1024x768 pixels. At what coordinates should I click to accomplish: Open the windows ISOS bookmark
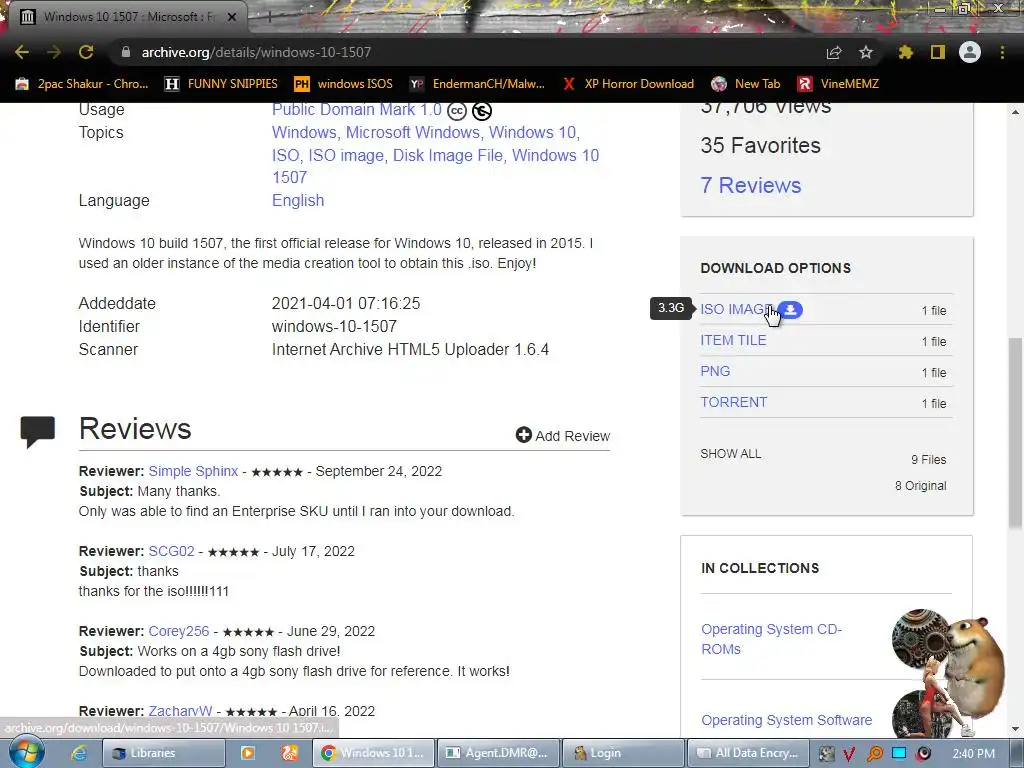coord(344,84)
